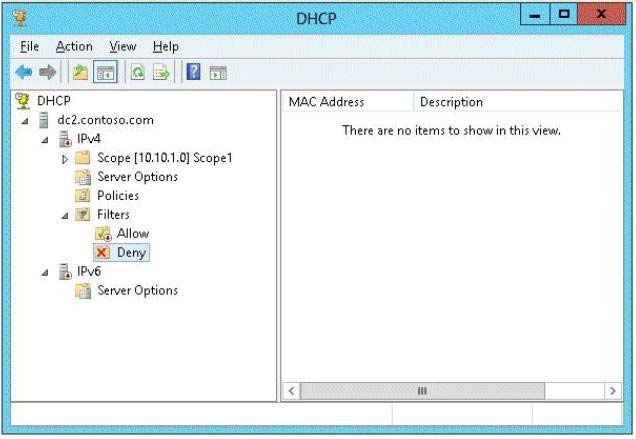Click the horizontal scrollbar thumb
This screenshot has width=636, height=439.
[x=422, y=391]
